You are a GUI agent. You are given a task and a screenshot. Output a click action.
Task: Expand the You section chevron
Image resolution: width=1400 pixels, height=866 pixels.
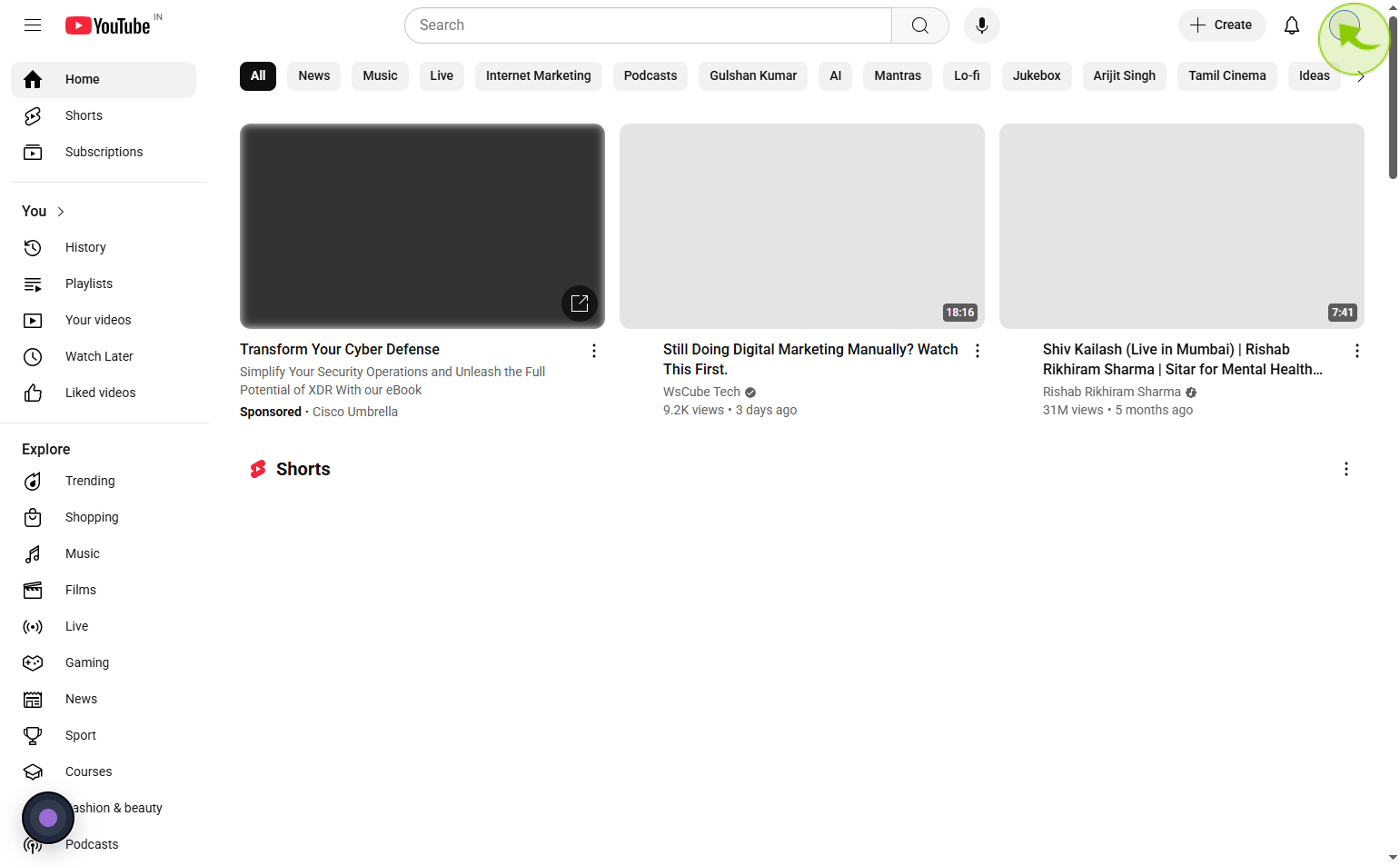61,212
